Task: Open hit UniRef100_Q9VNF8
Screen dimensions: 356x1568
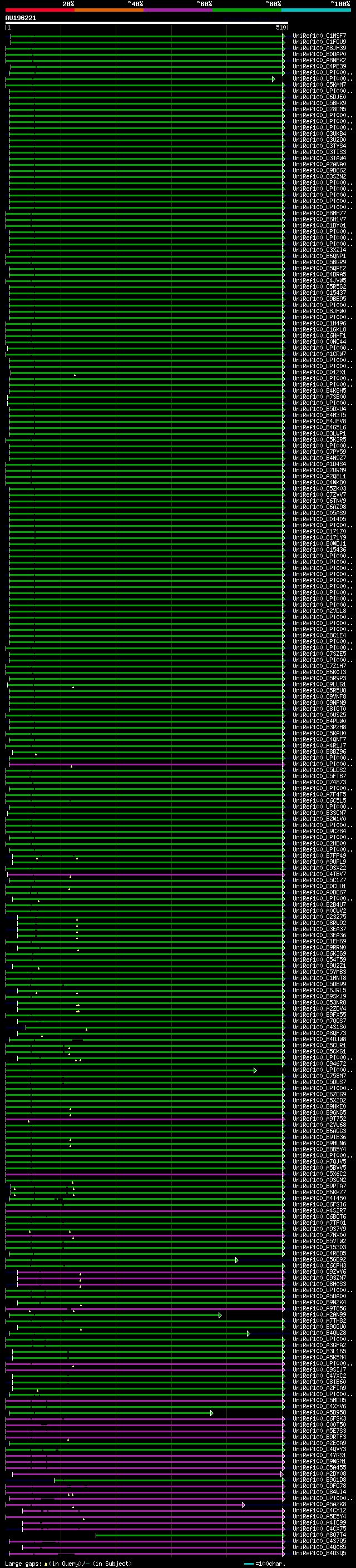Action: point(319,696)
